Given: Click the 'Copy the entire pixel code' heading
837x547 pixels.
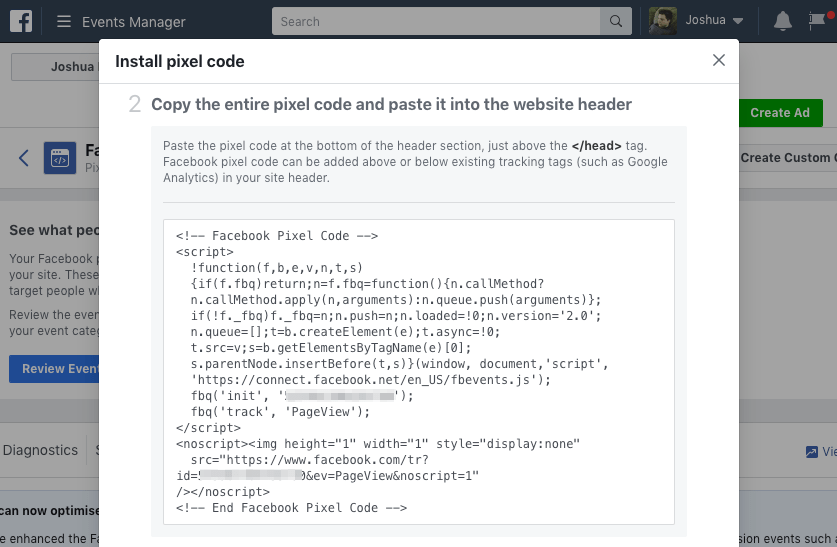Looking at the screenshot, I should tap(391, 104).
